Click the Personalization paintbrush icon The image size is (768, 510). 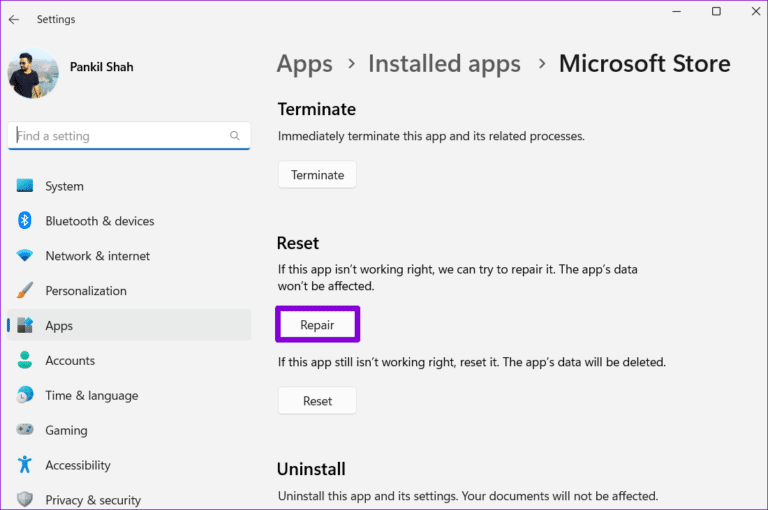tap(25, 291)
